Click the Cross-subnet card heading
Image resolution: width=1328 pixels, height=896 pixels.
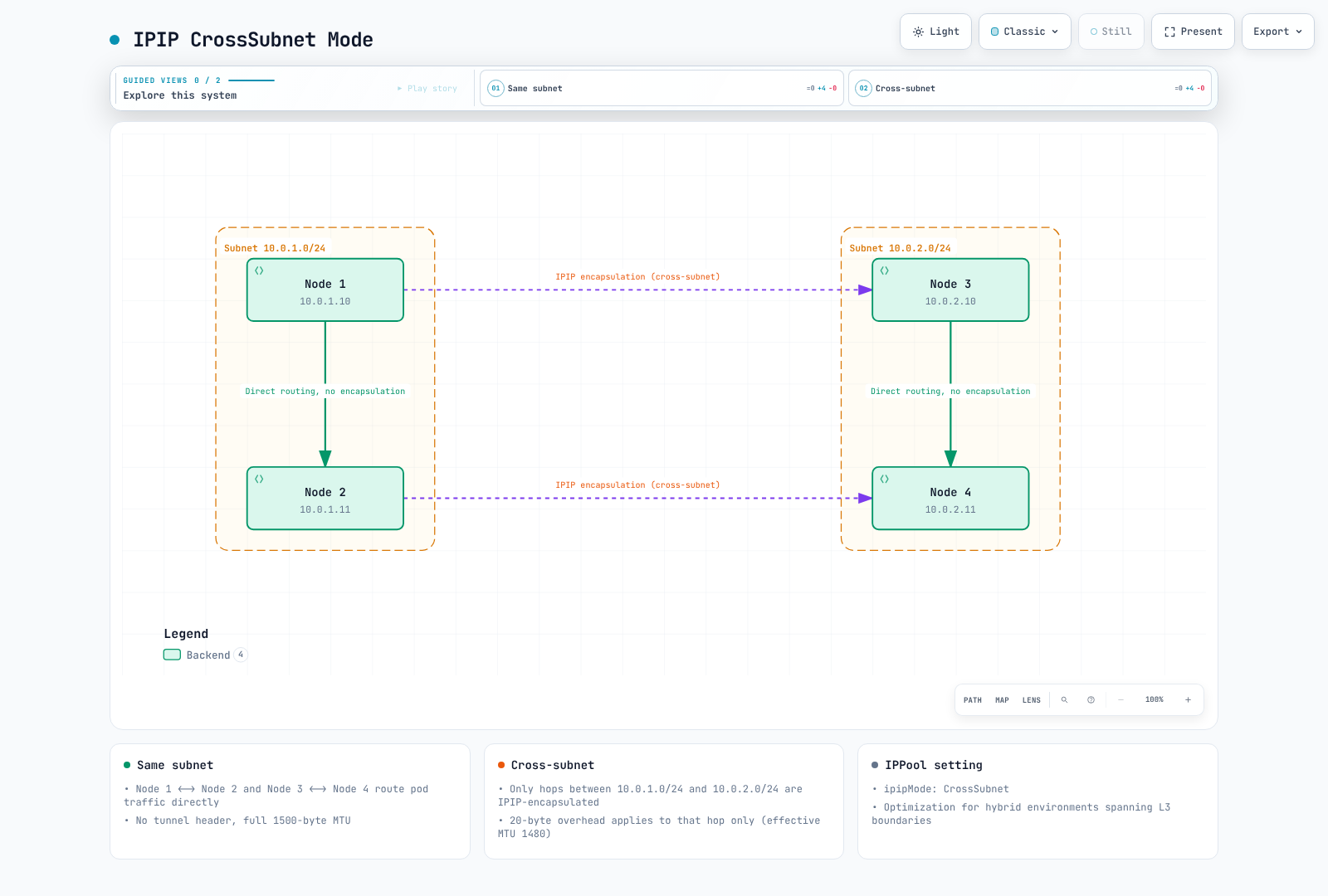(553, 765)
